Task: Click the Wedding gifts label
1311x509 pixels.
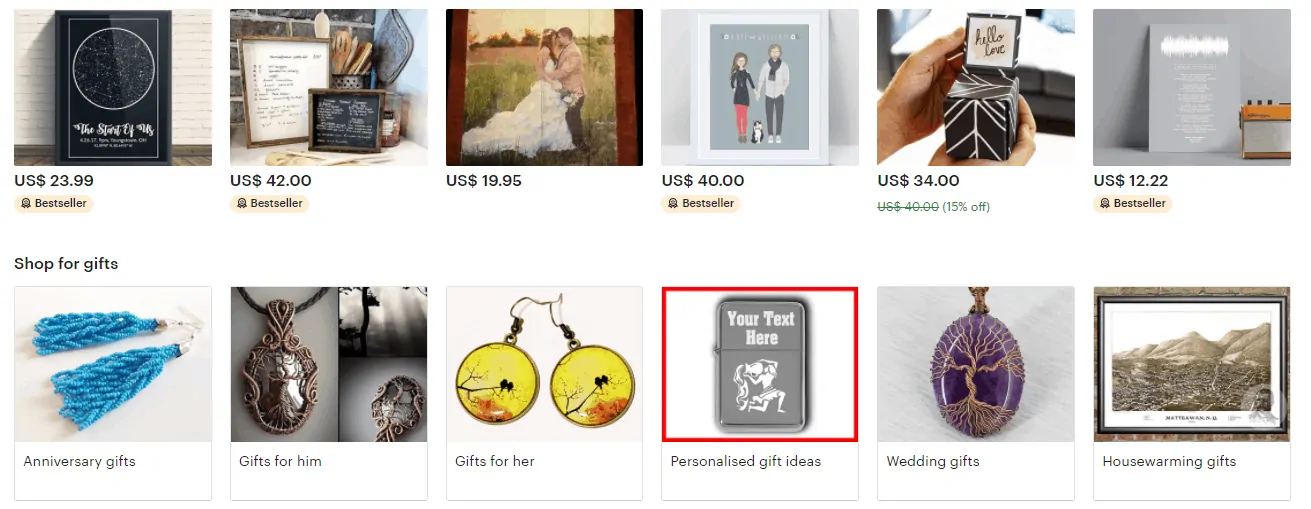Action: [933, 461]
